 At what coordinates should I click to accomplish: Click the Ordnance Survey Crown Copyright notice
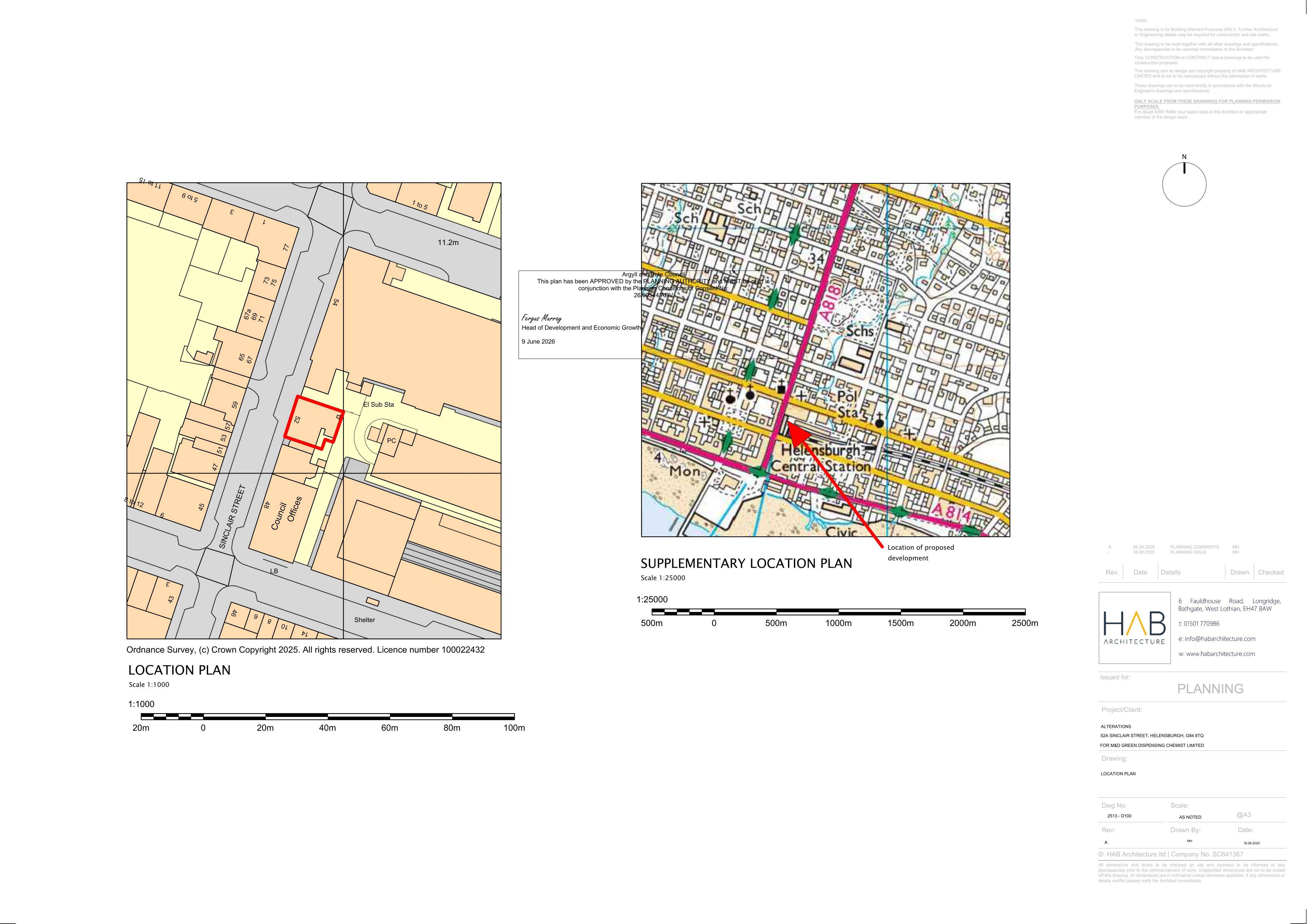pyautogui.click(x=306, y=650)
